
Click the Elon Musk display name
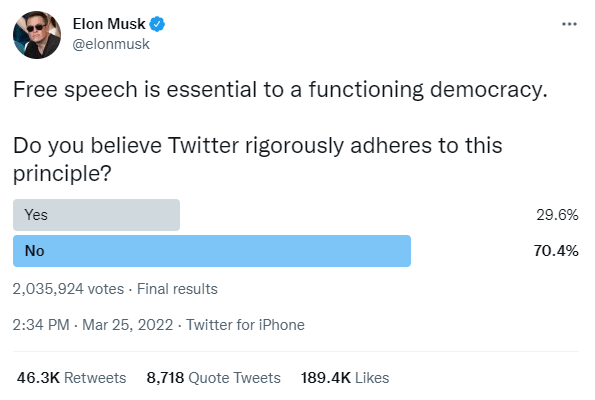coord(109,24)
